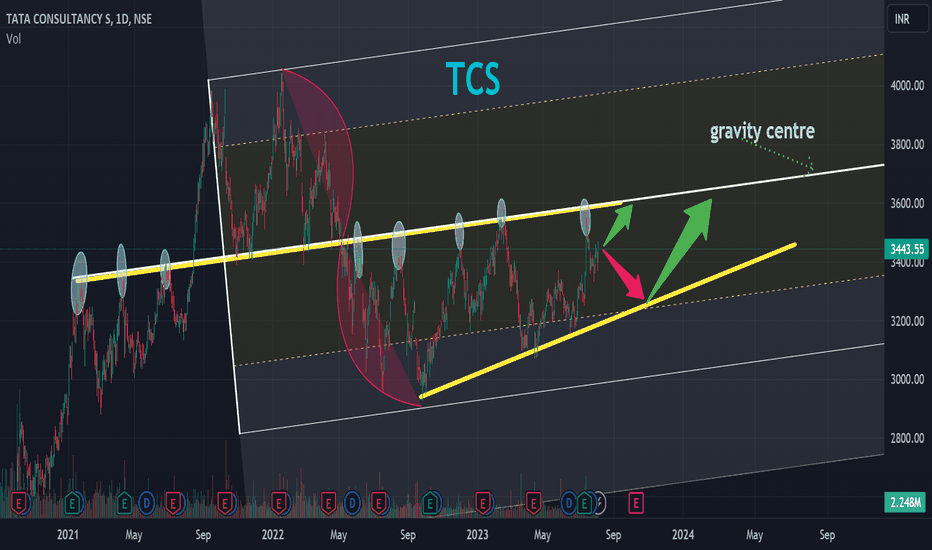Click the grey lightning event marker
Screen dimensions: 932x550
click(600, 504)
